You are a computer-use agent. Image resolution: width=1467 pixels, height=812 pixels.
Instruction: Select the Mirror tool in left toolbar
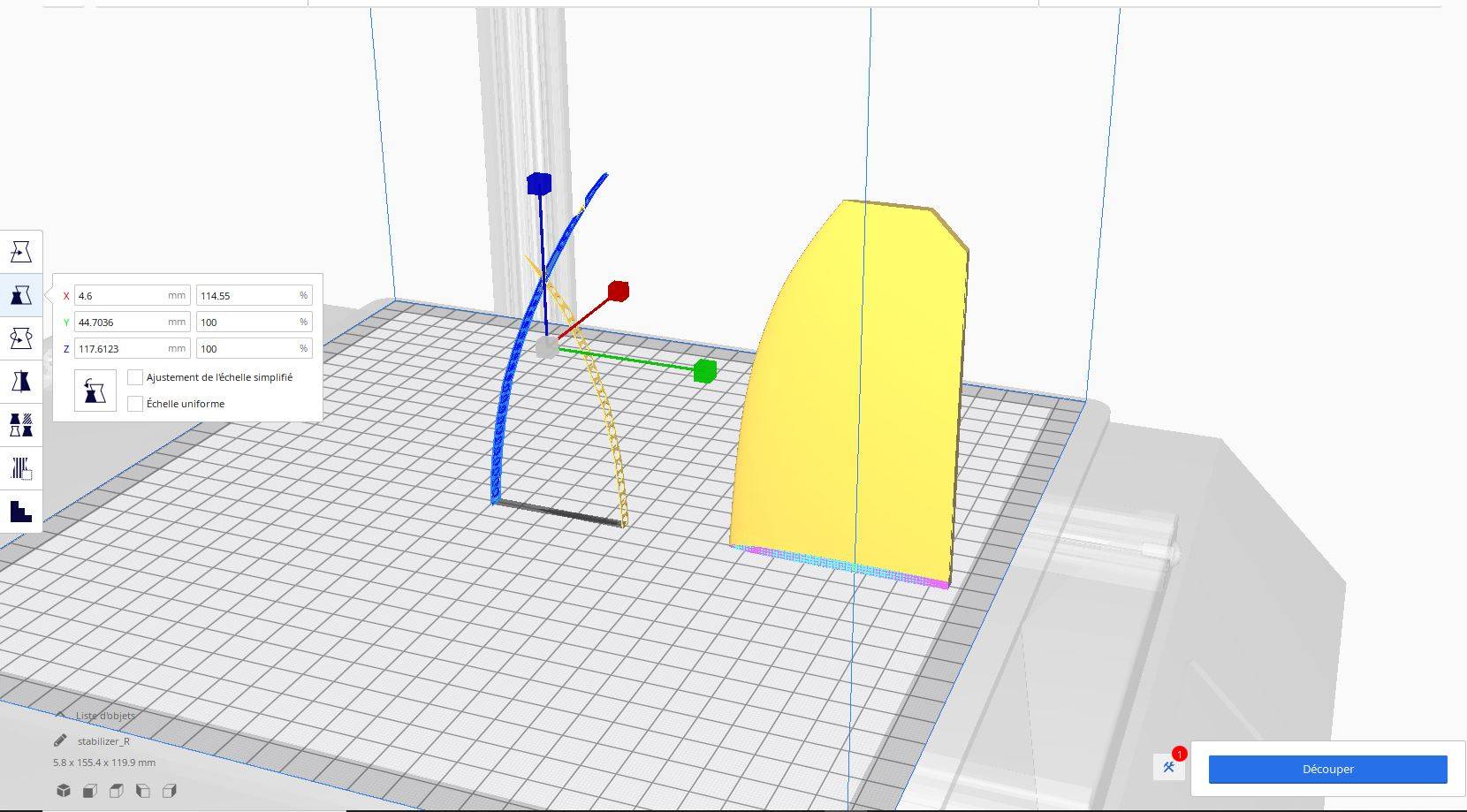click(x=21, y=382)
